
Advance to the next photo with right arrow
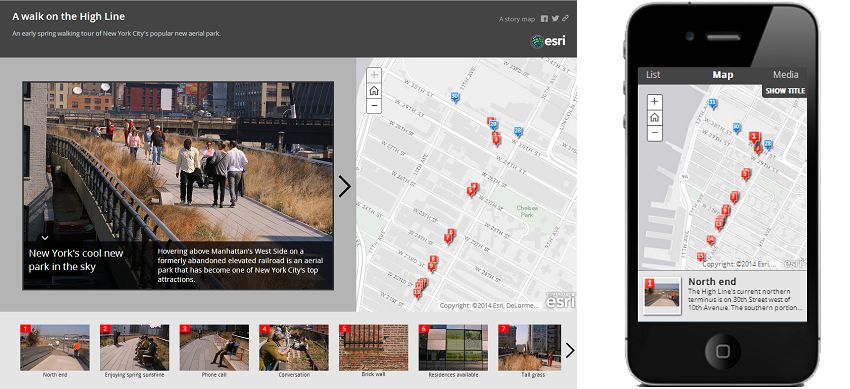tap(345, 186)
